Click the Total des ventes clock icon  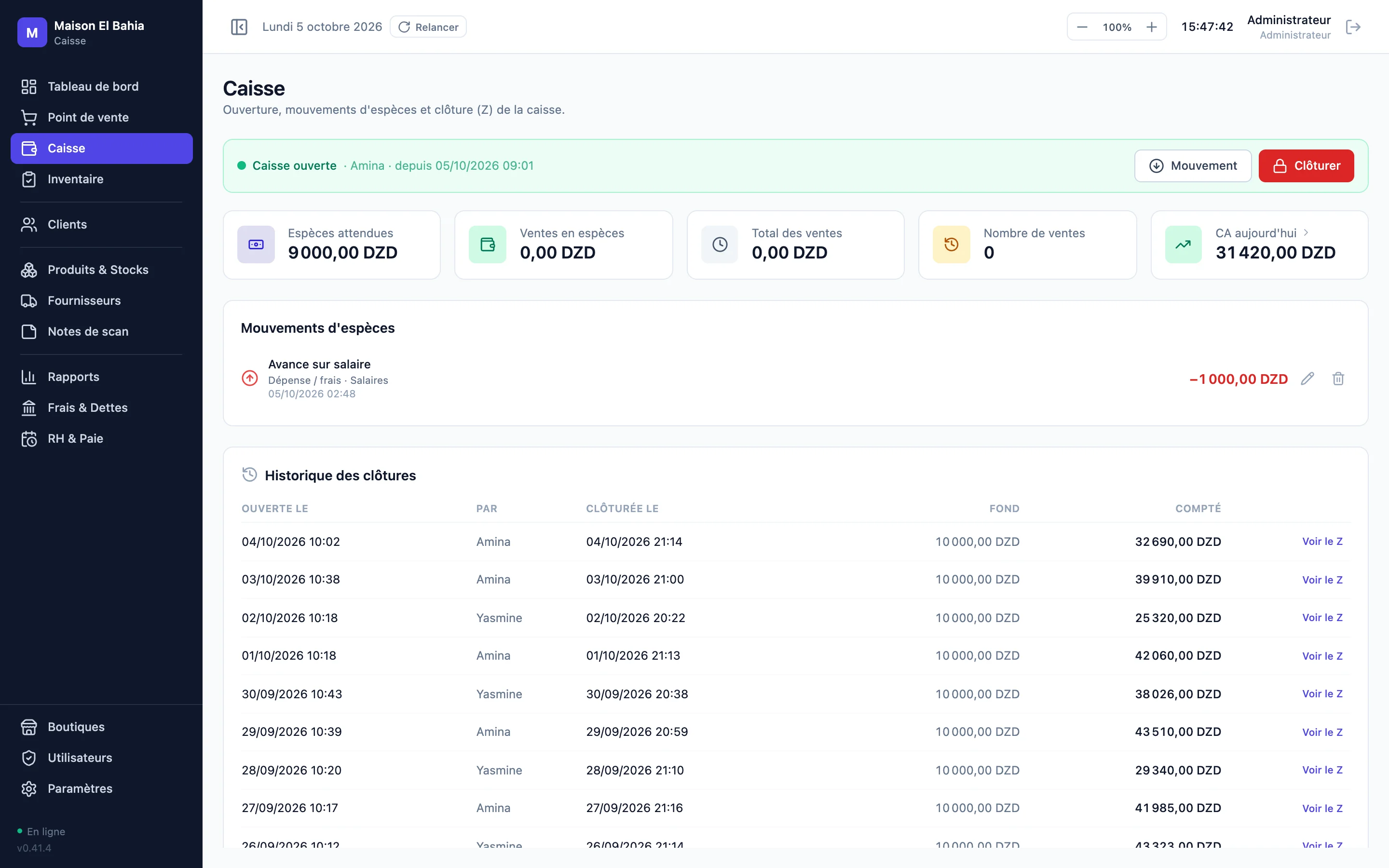[x=720, y=244]
